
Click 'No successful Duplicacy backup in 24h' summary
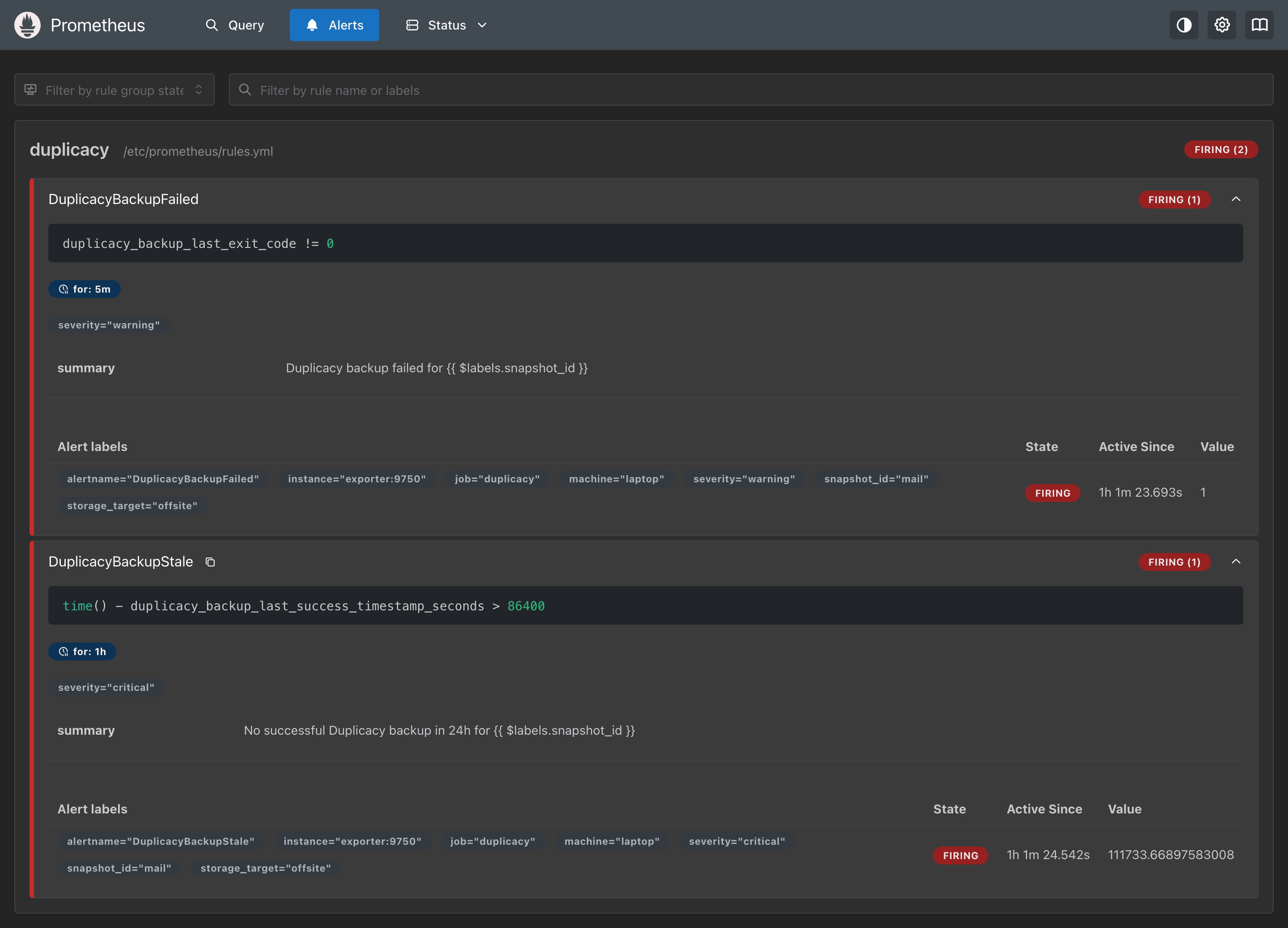[x=439, y=731]
